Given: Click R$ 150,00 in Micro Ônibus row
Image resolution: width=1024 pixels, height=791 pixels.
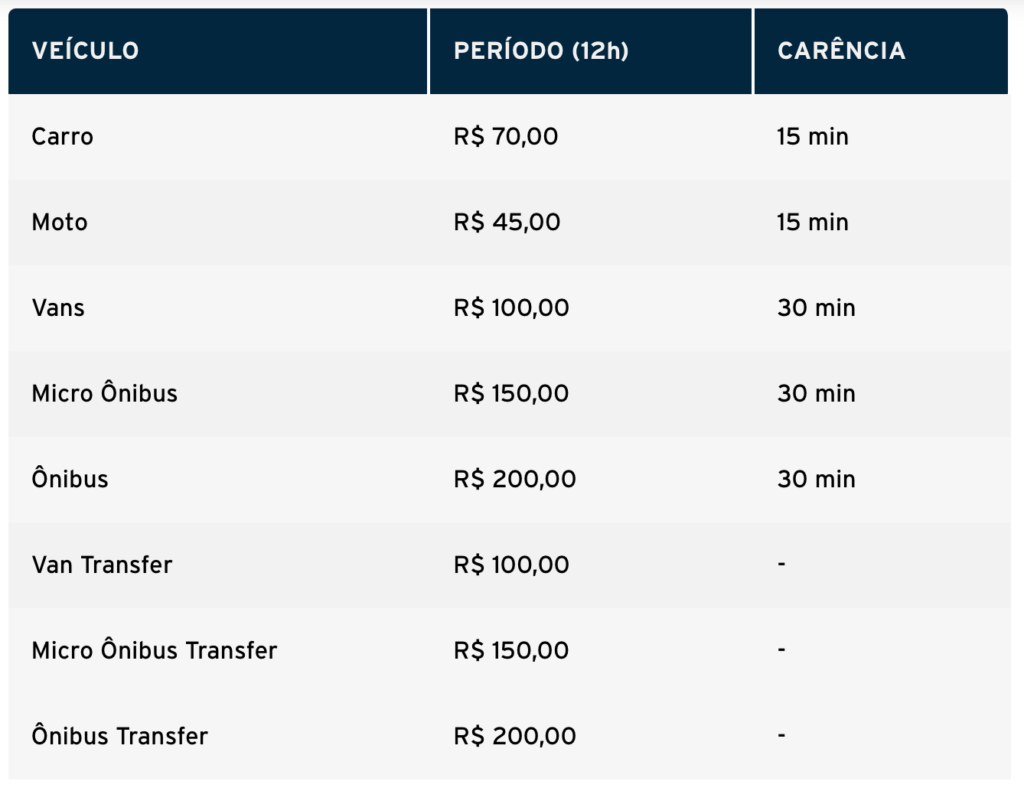Looking at the screenshot, I should 511,394.
